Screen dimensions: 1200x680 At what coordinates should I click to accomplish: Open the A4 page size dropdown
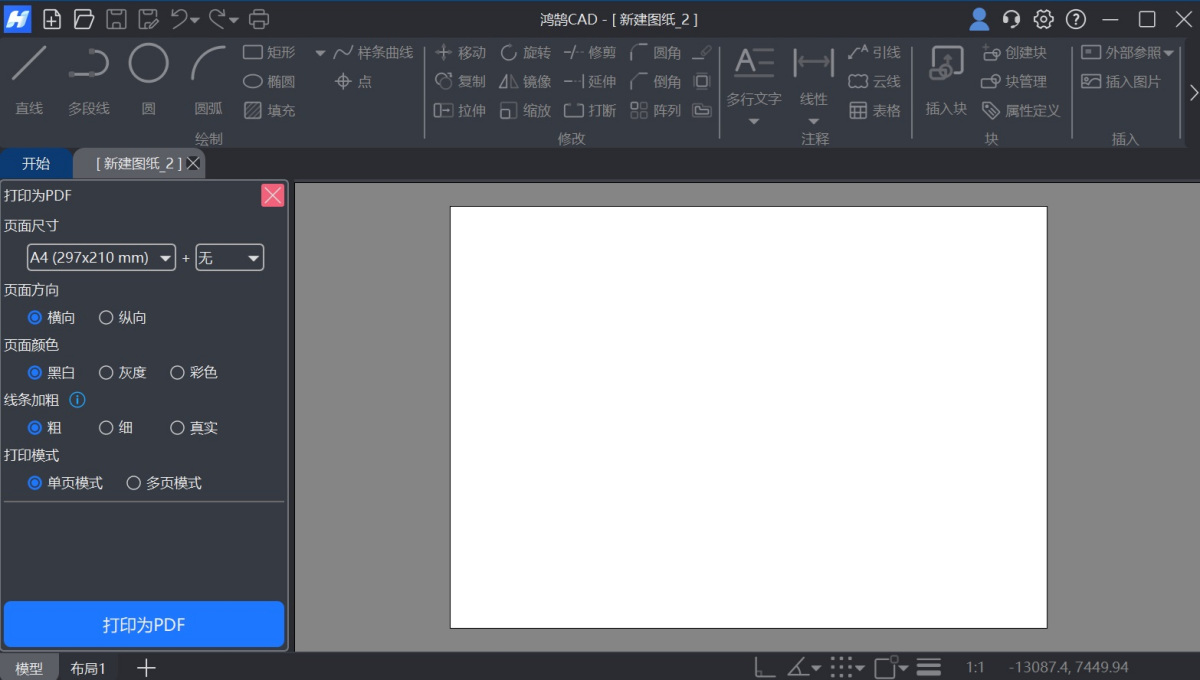tap(100, 257)
